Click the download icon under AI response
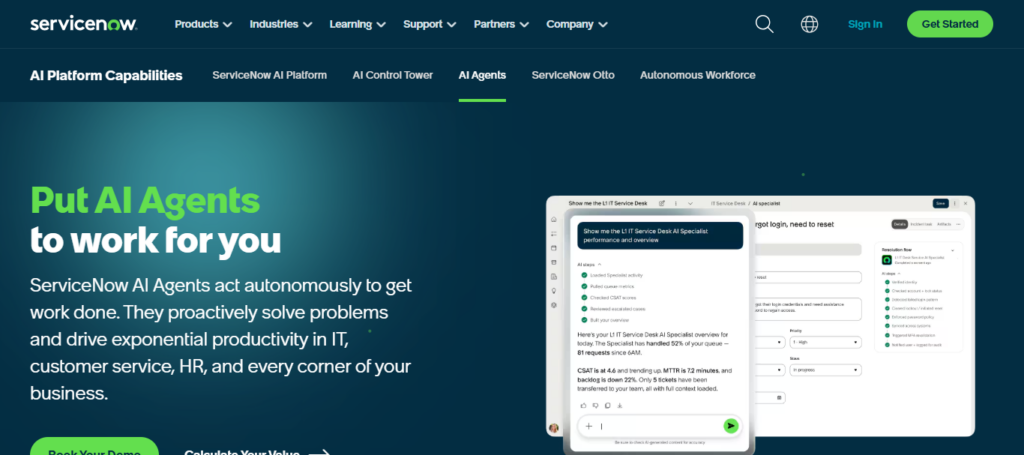 click(x=620, y=405)
